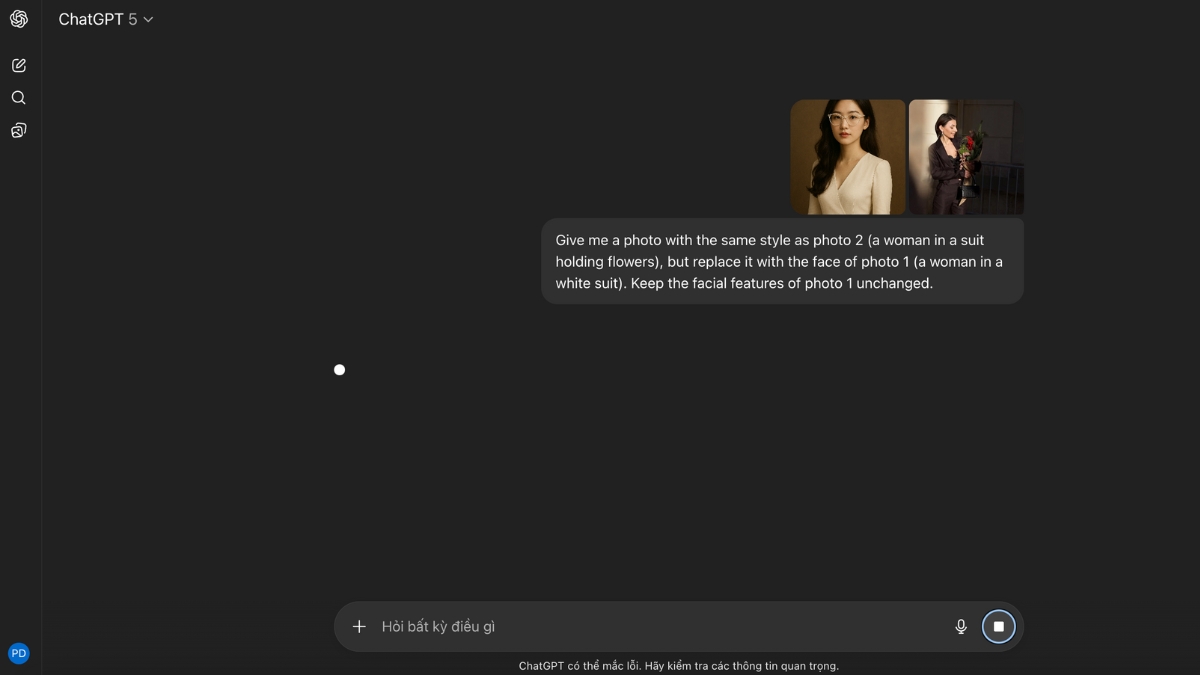Click the ChatGPT logo at the sidebar top

click(x=18, y=18)
